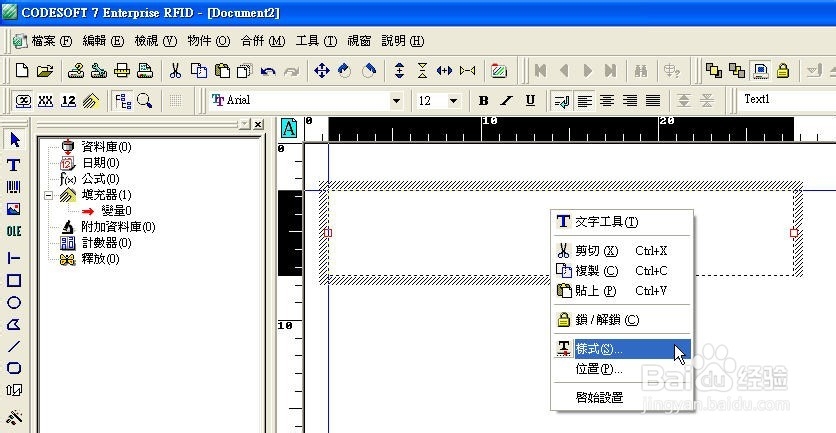This screenshot has height=433, width=836.
Task: Open the 合併(M) menu
Action: [263, 41]
